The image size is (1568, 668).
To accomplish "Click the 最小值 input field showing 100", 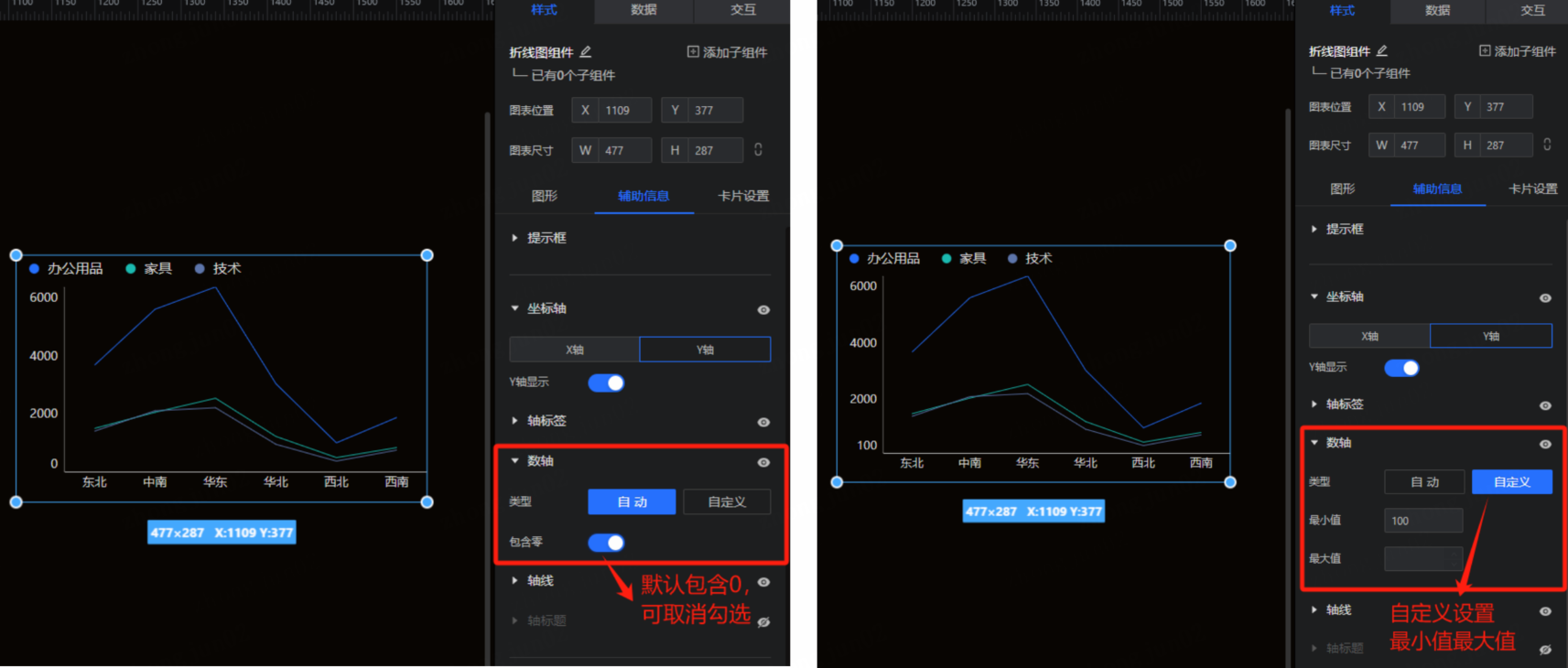I will pyautogui.click(x=1423, y=521).
